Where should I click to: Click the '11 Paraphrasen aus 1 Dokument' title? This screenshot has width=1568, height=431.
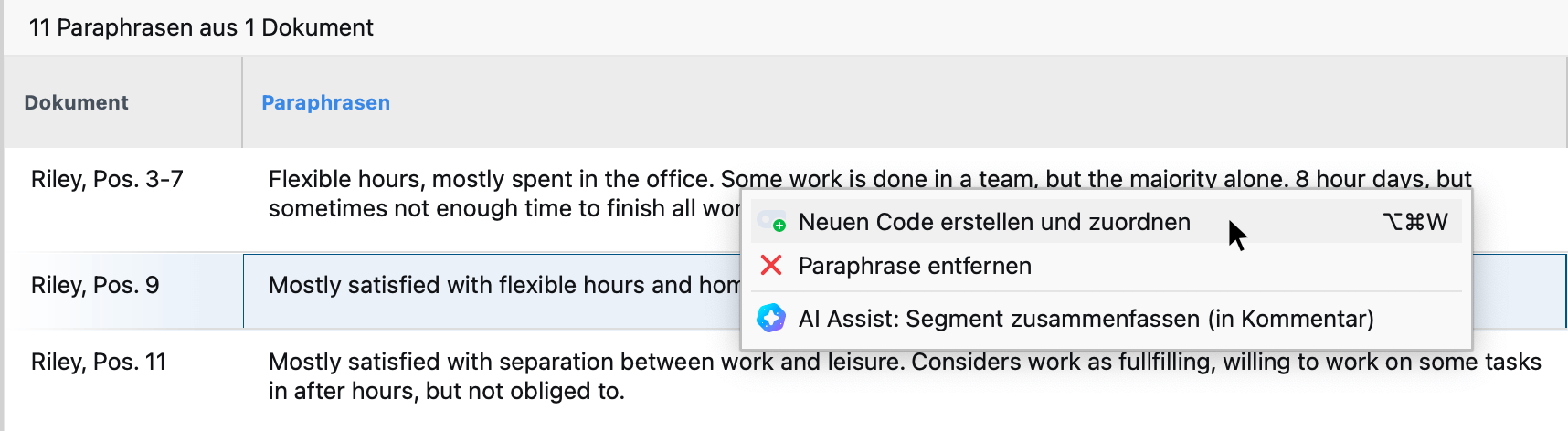201,27
